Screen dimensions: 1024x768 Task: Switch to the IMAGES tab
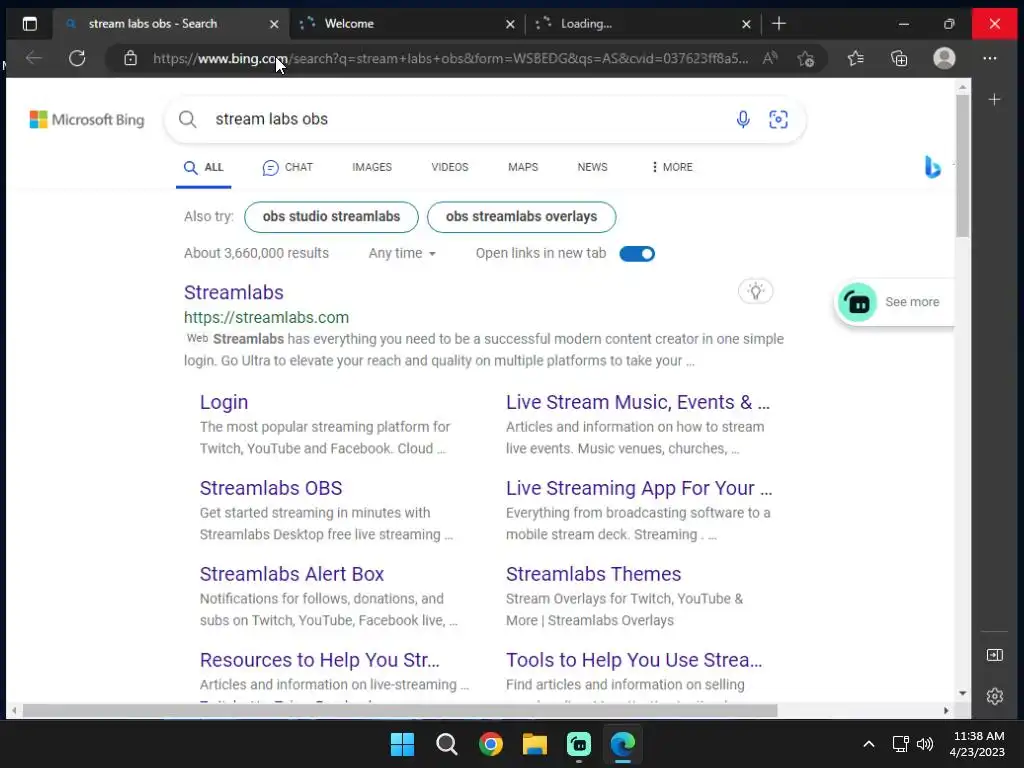372,167
